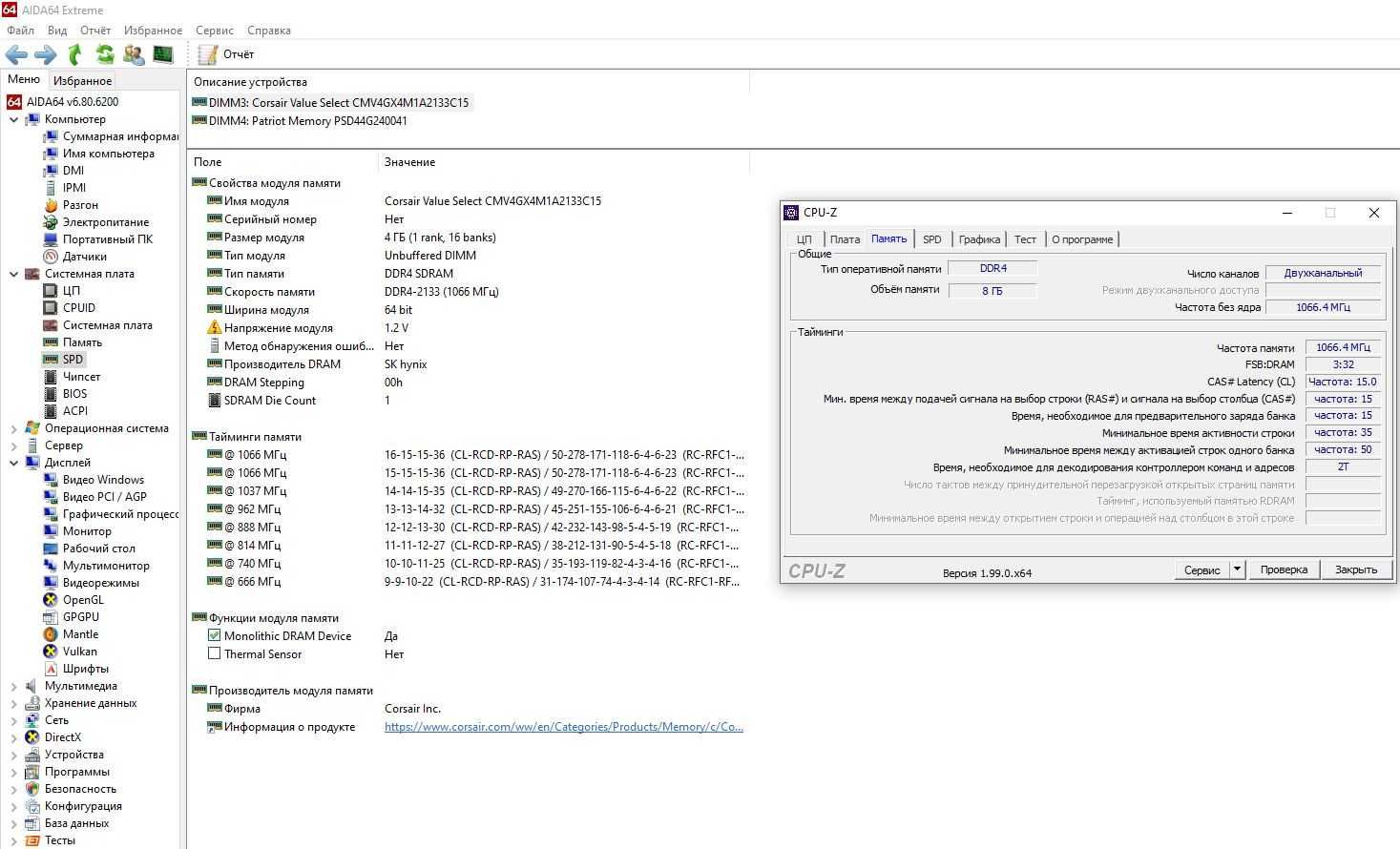Image resolution: width=1400 pixels, height=849 pixels.
Task: Select DIMM3 Corsair Value Select device row
Action: tap(331, 103)
